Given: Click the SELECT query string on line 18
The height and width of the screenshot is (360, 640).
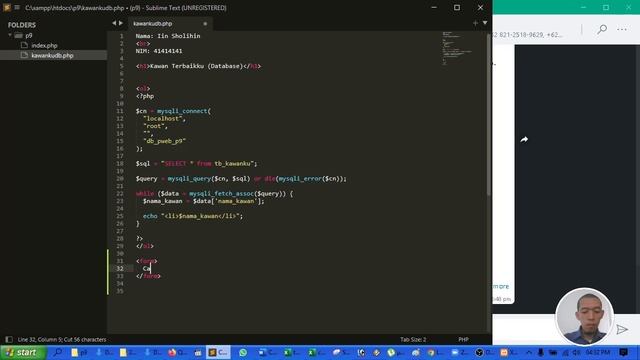Looking at the screenshot, I should (209, 164).
